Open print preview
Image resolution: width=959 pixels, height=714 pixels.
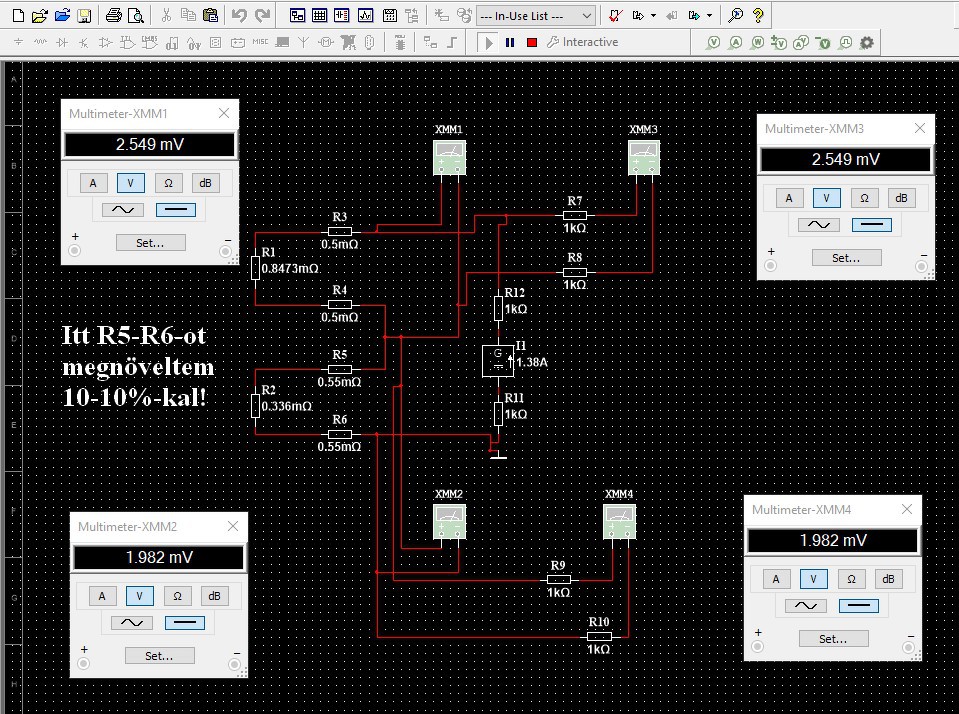click(x=136, y=16)
